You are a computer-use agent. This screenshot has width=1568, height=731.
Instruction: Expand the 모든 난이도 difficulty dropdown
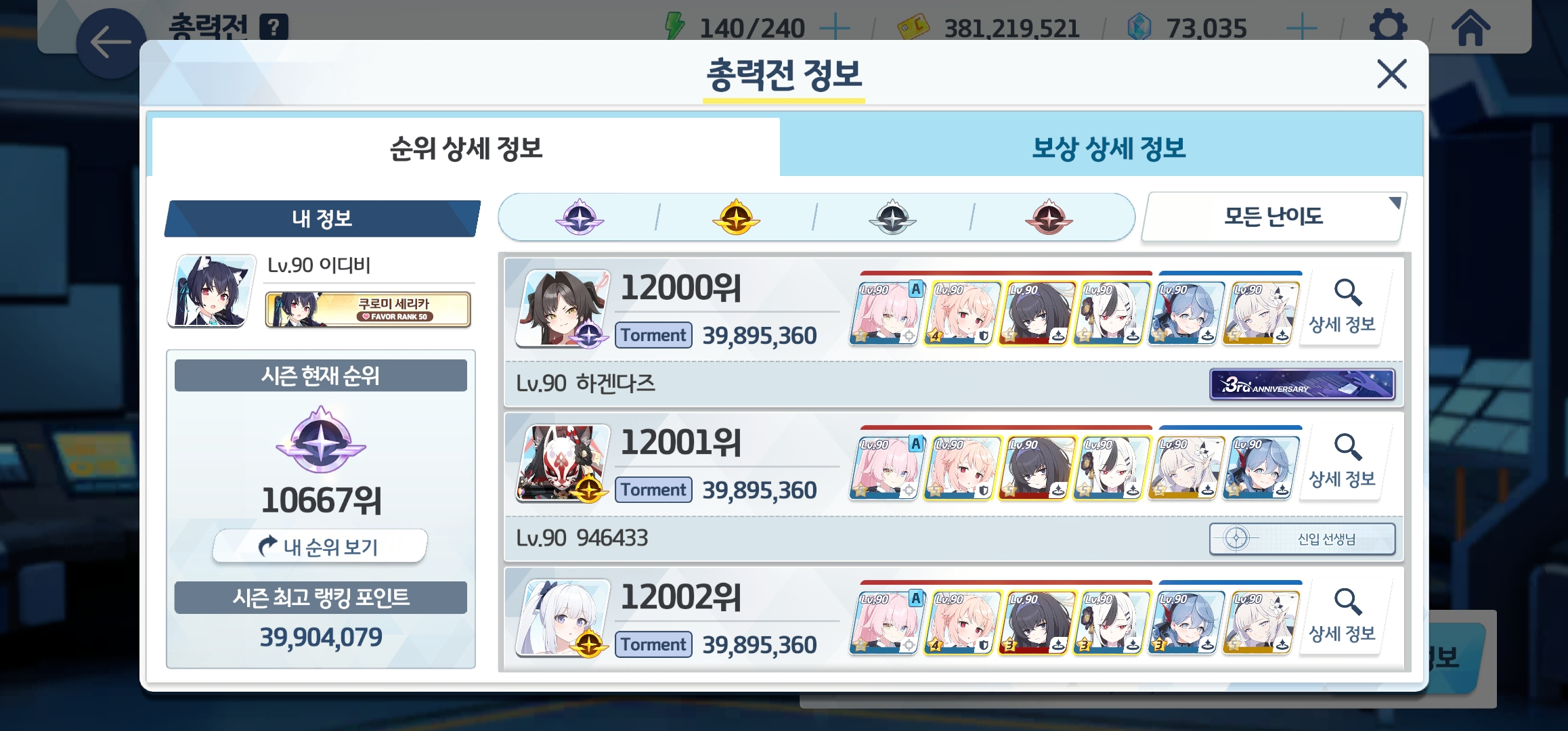coord(1273,217)
